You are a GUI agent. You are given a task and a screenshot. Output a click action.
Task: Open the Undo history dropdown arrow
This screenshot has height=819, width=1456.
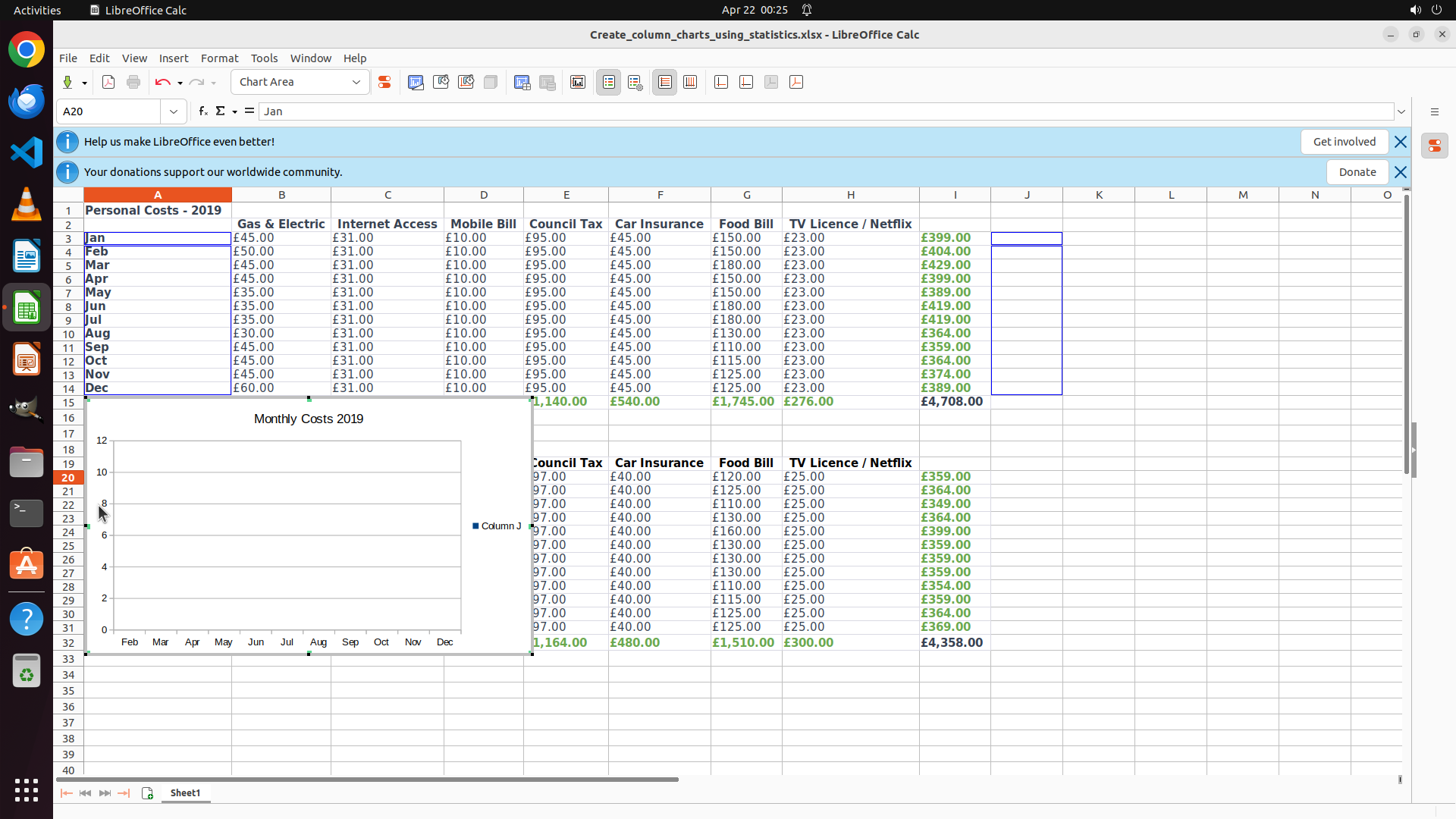pyautogui.click(x=180, y=83)
